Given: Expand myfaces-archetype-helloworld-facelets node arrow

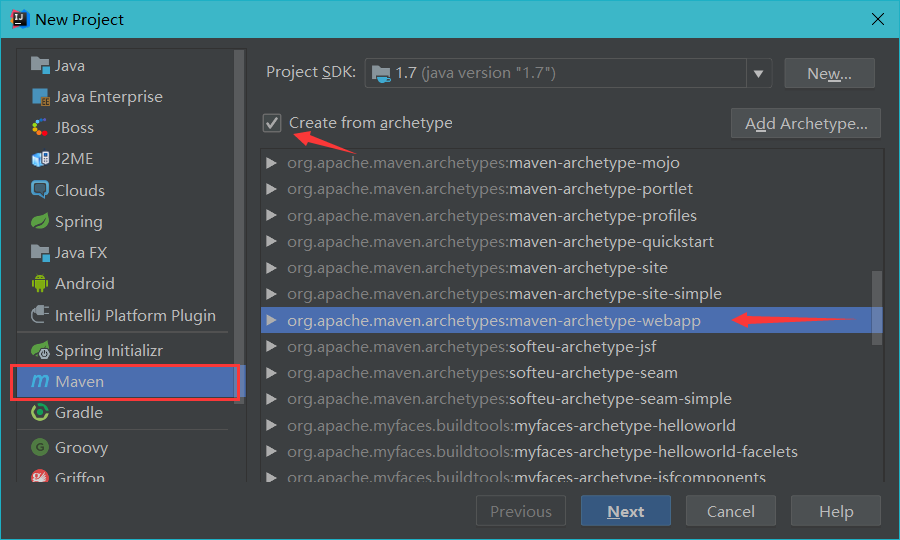Looking at the screenshot, I should (x=271, y=452).
